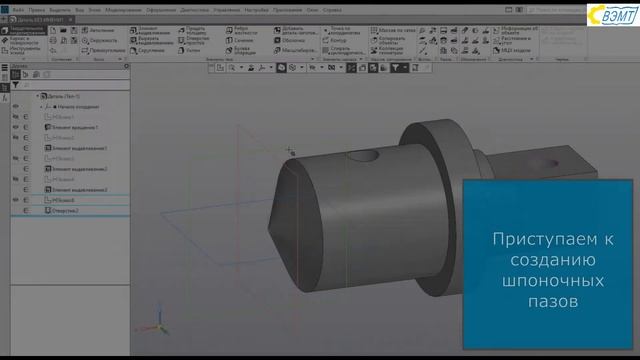This screenshot has width=640, height=360.
Task: Collapse the Деталь root tree node
Action: (x=38, y=96)
